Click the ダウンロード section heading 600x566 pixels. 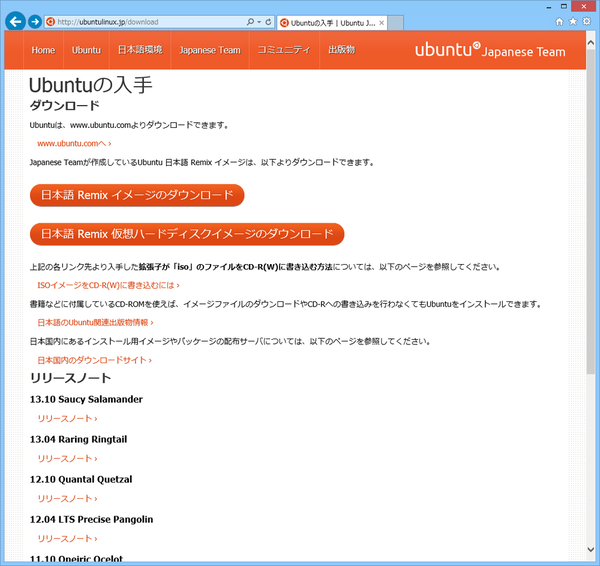(x=65, y=106)
